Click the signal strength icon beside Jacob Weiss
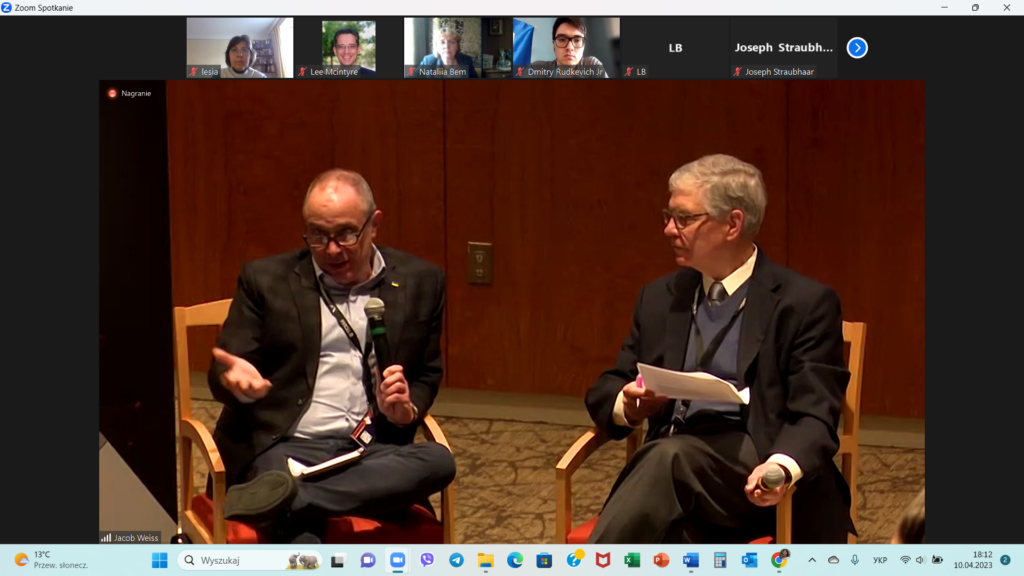Viewport: 1024px width, 576px height. (106, 537)
